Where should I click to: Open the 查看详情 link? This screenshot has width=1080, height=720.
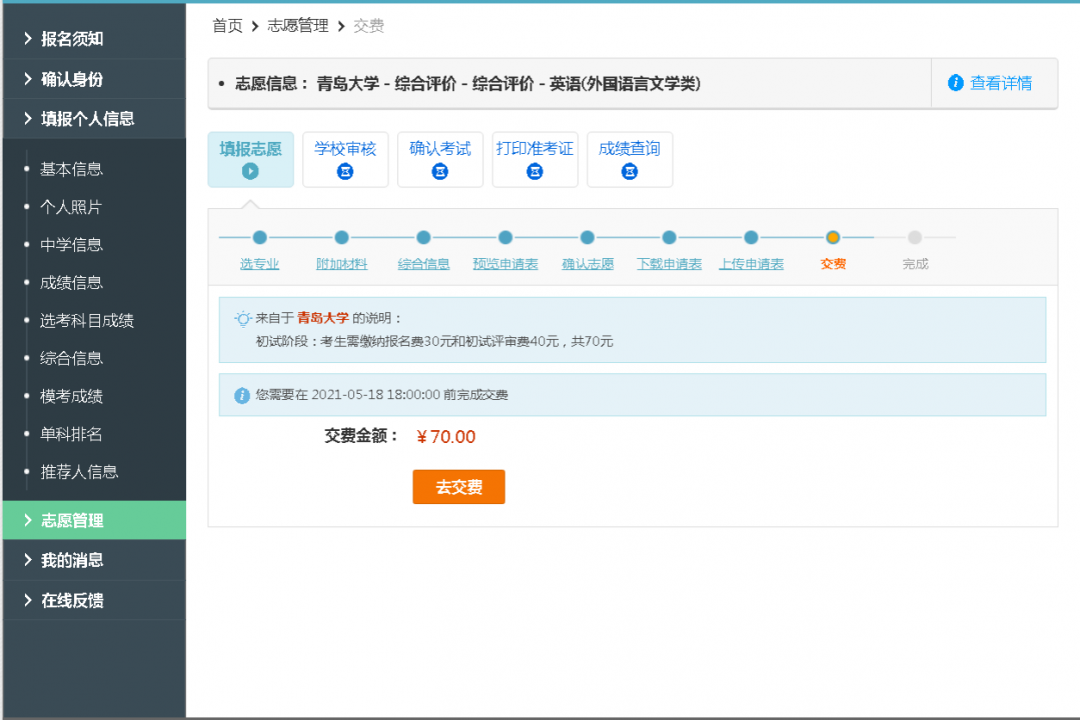[x=1001, y=83]
